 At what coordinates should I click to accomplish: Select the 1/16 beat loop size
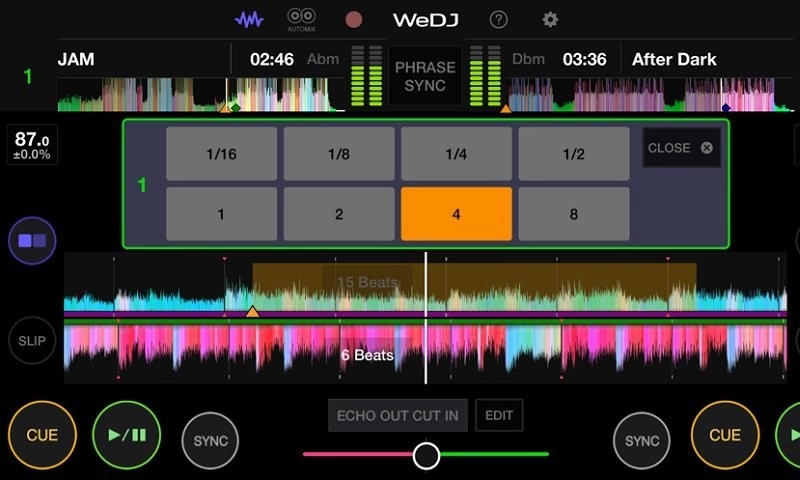221,154
